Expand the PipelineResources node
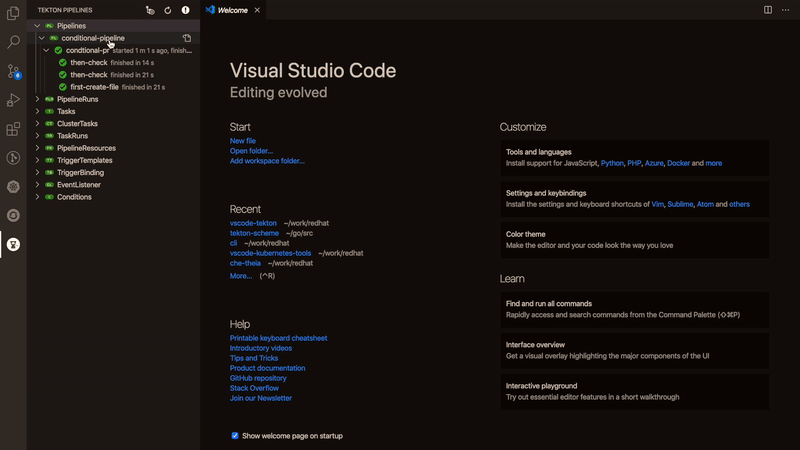This screenshot has width=800, height=450. click(37, 148)
